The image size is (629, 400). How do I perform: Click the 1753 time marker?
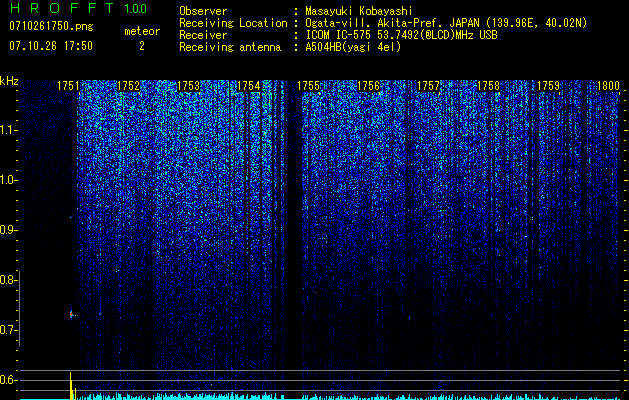click(188, 86)
